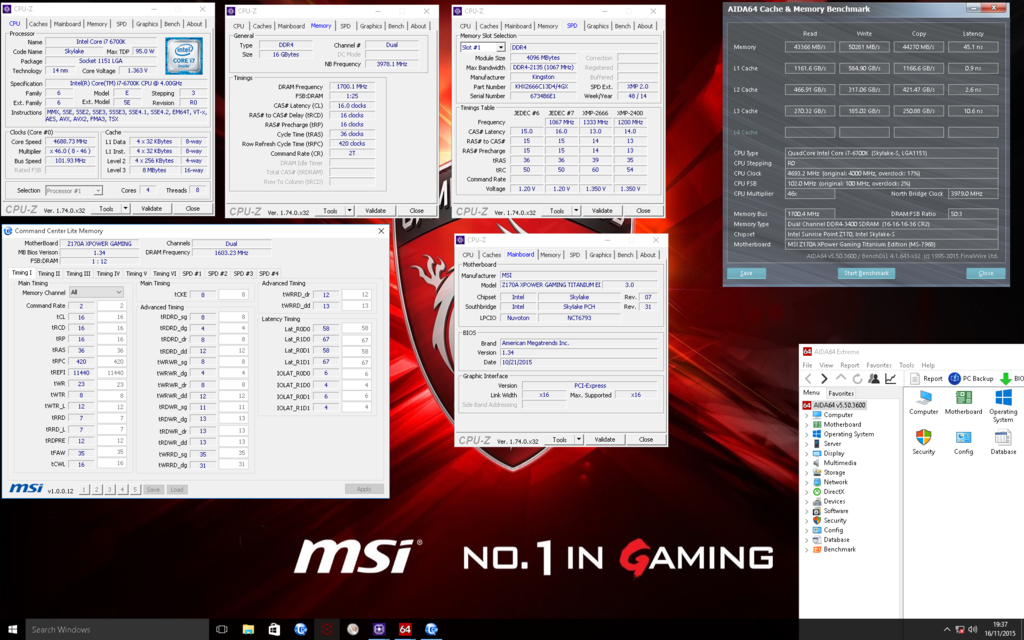Open Graphics tab in CPU-Z SPD window
The height and width of the screenshot is (640, 1024).
click(x=597, y=26)
